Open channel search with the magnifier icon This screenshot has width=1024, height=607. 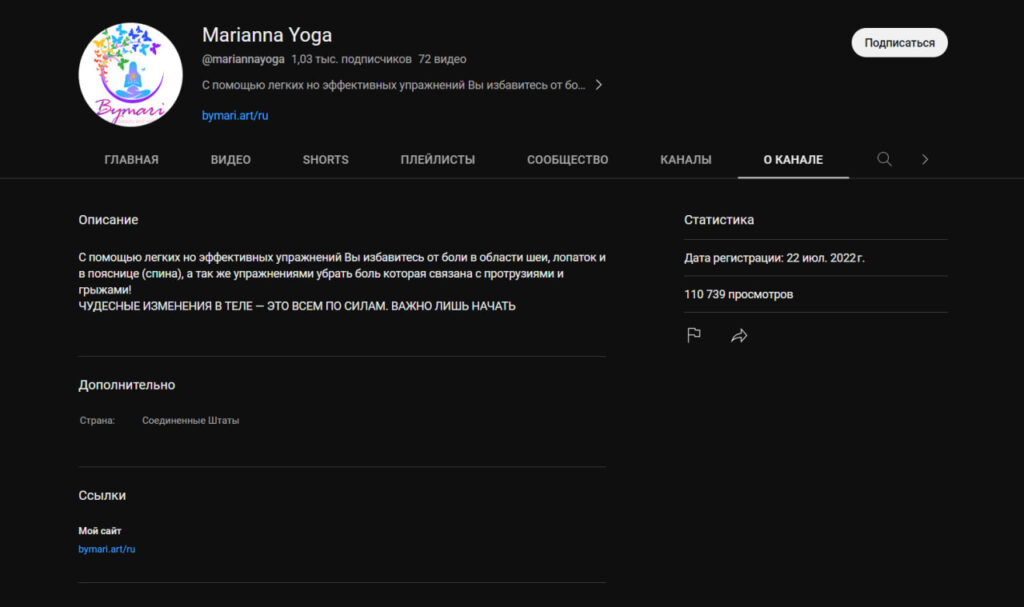point(884,159)
